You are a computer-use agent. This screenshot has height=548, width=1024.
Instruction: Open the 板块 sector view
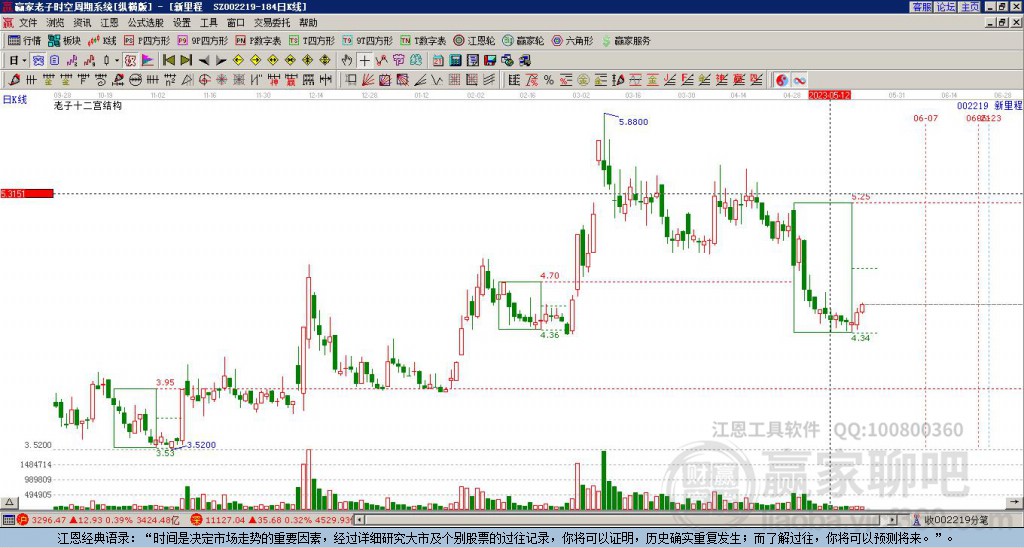tap(64, 40)
